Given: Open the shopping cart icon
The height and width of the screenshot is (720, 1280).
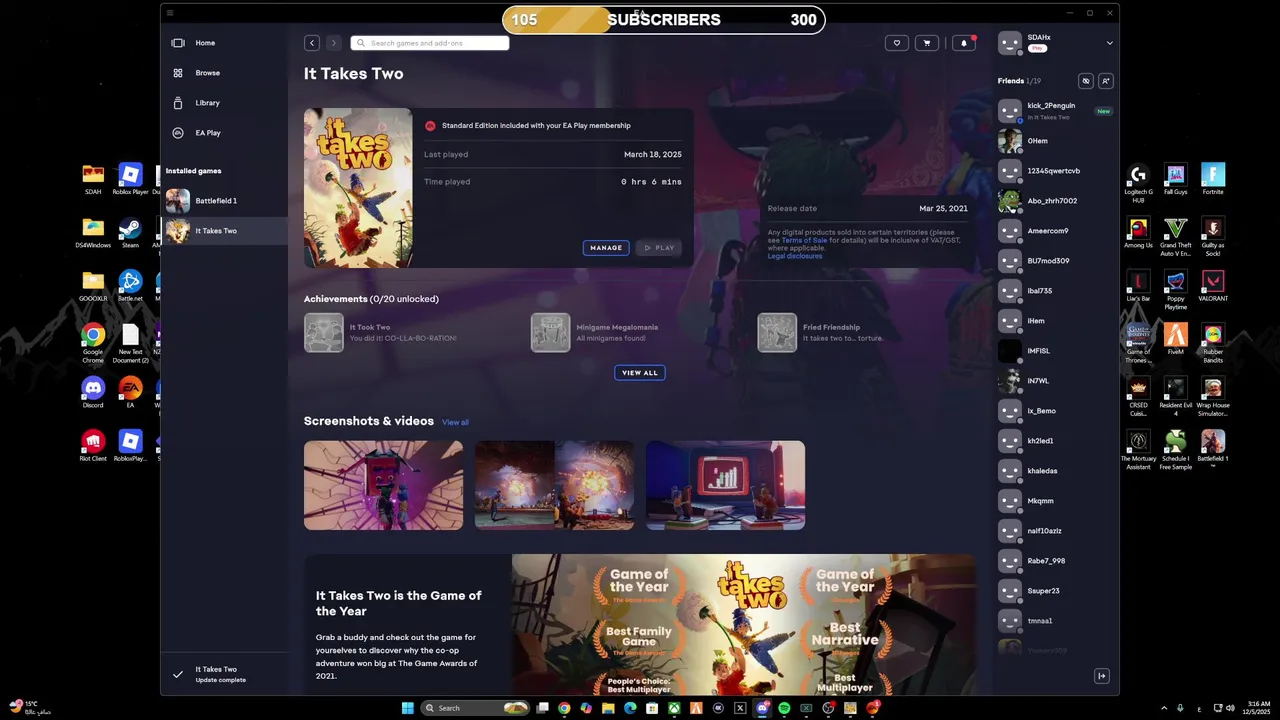Looking at the screenshot, I should (x=927, y=43).
